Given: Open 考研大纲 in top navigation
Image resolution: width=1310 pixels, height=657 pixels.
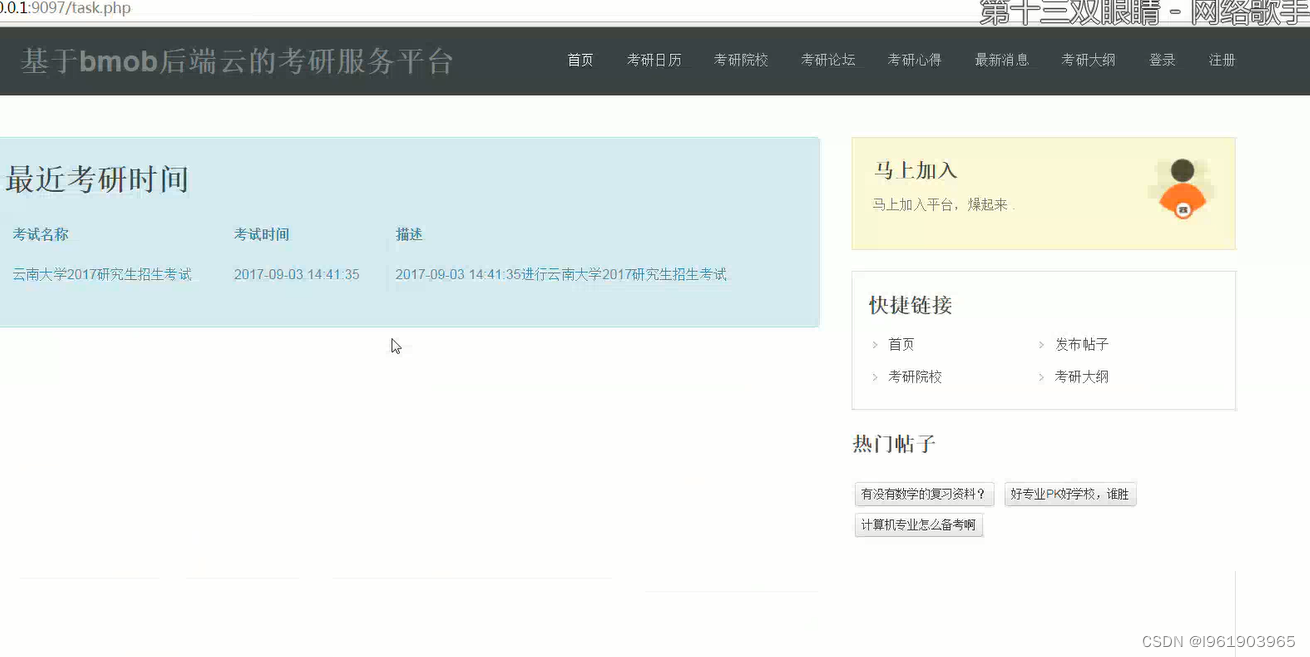Looking at the screenshot, I should tap(1088, 60).
